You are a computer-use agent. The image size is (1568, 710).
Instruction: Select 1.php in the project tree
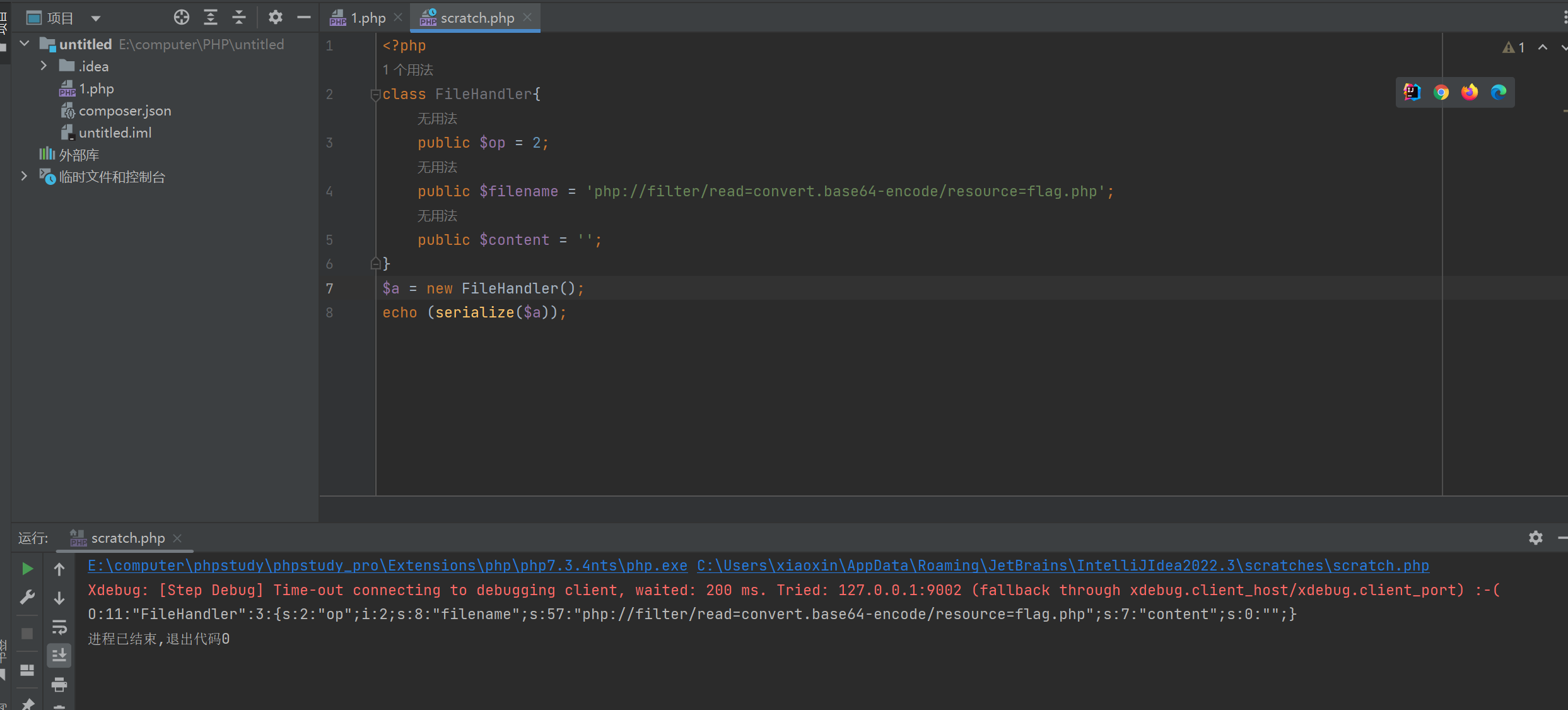pos(86,88)
